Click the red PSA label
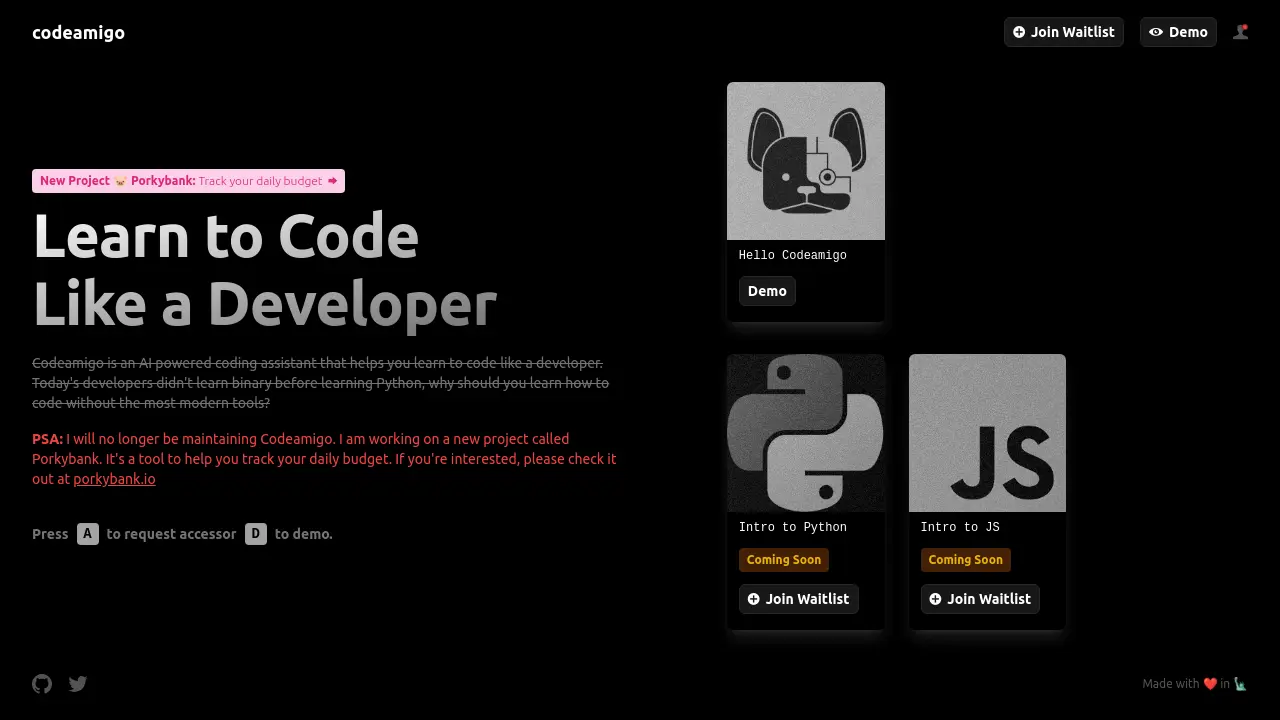 pos(47,439)
